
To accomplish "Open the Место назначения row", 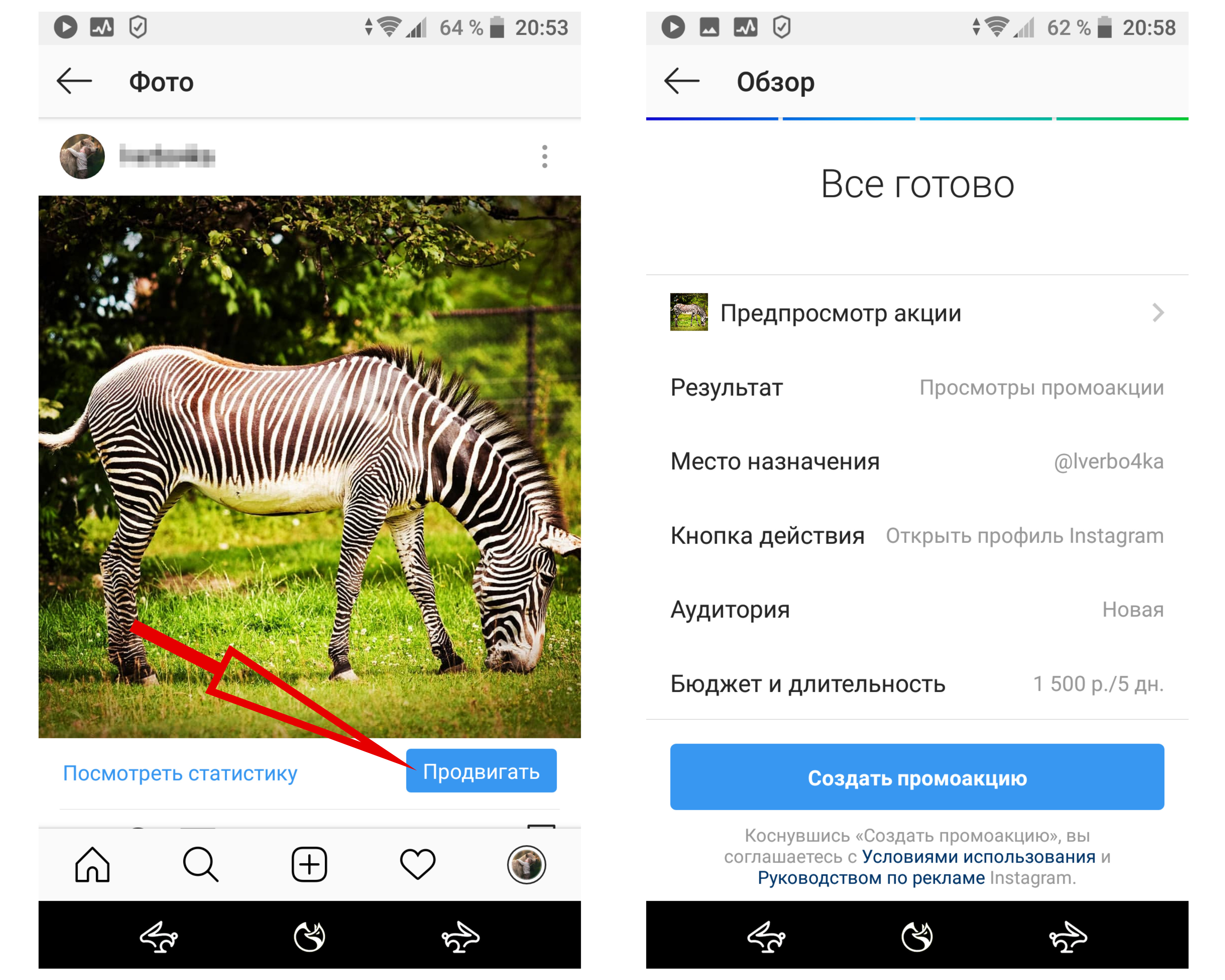I will (x=917, y=462).
